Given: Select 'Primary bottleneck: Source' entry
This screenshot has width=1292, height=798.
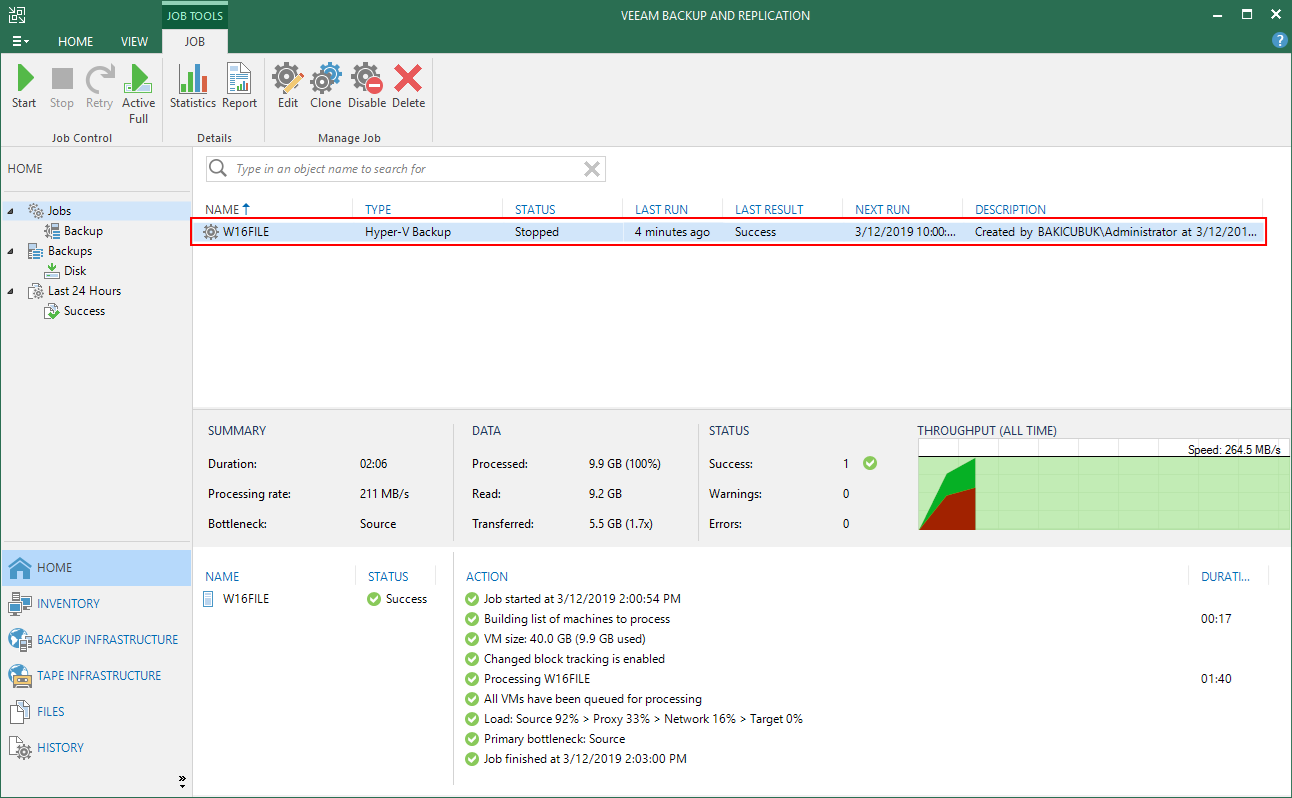Looking at the screenshot, I should [x=554, y=739].
